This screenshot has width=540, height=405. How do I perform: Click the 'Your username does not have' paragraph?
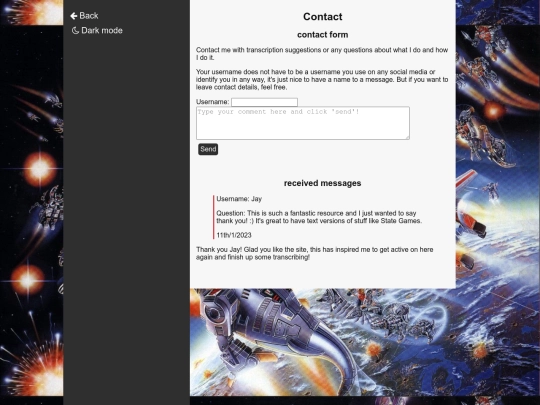(322, 80)
